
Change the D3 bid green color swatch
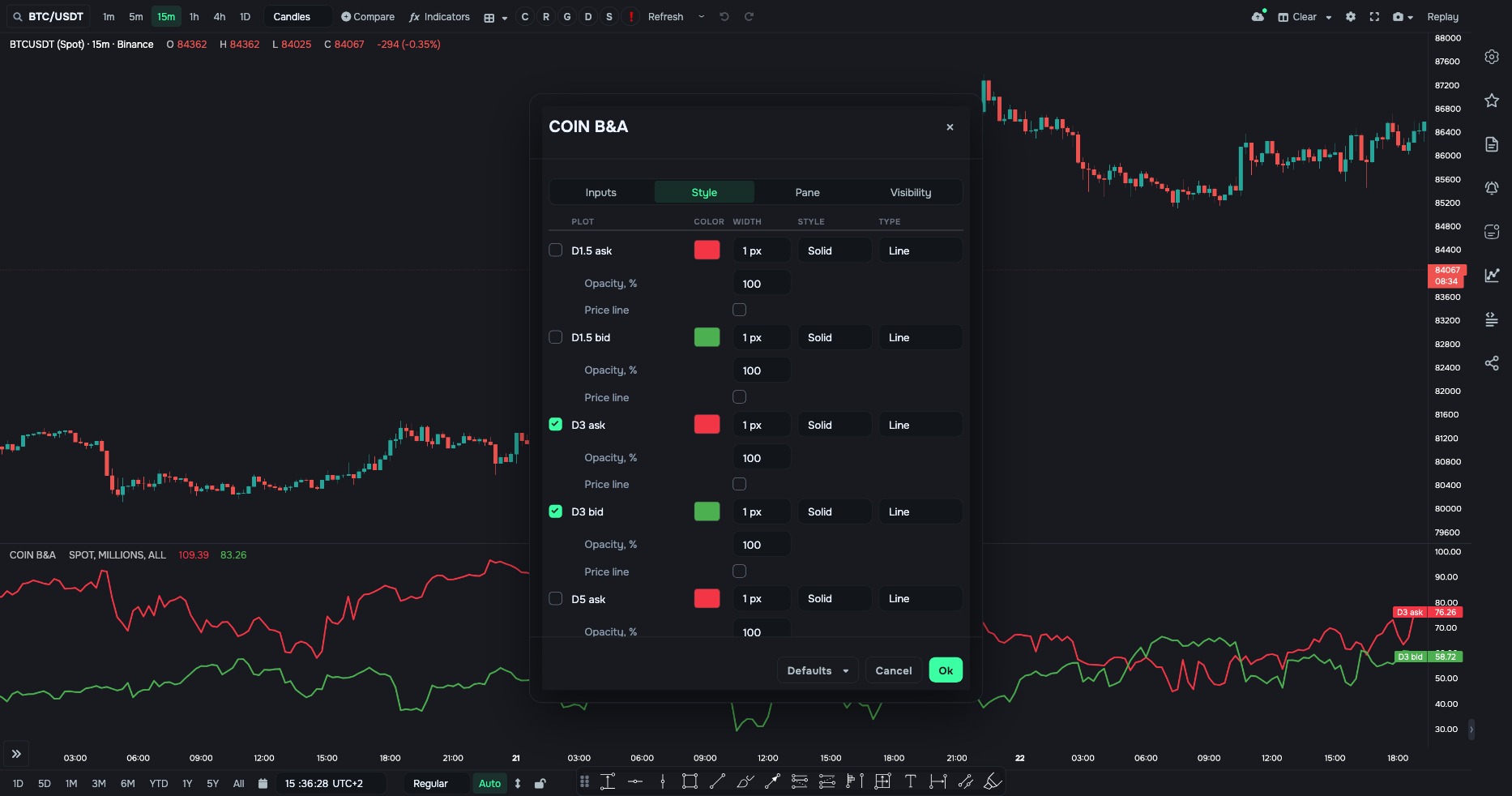(x=707, y=511)
